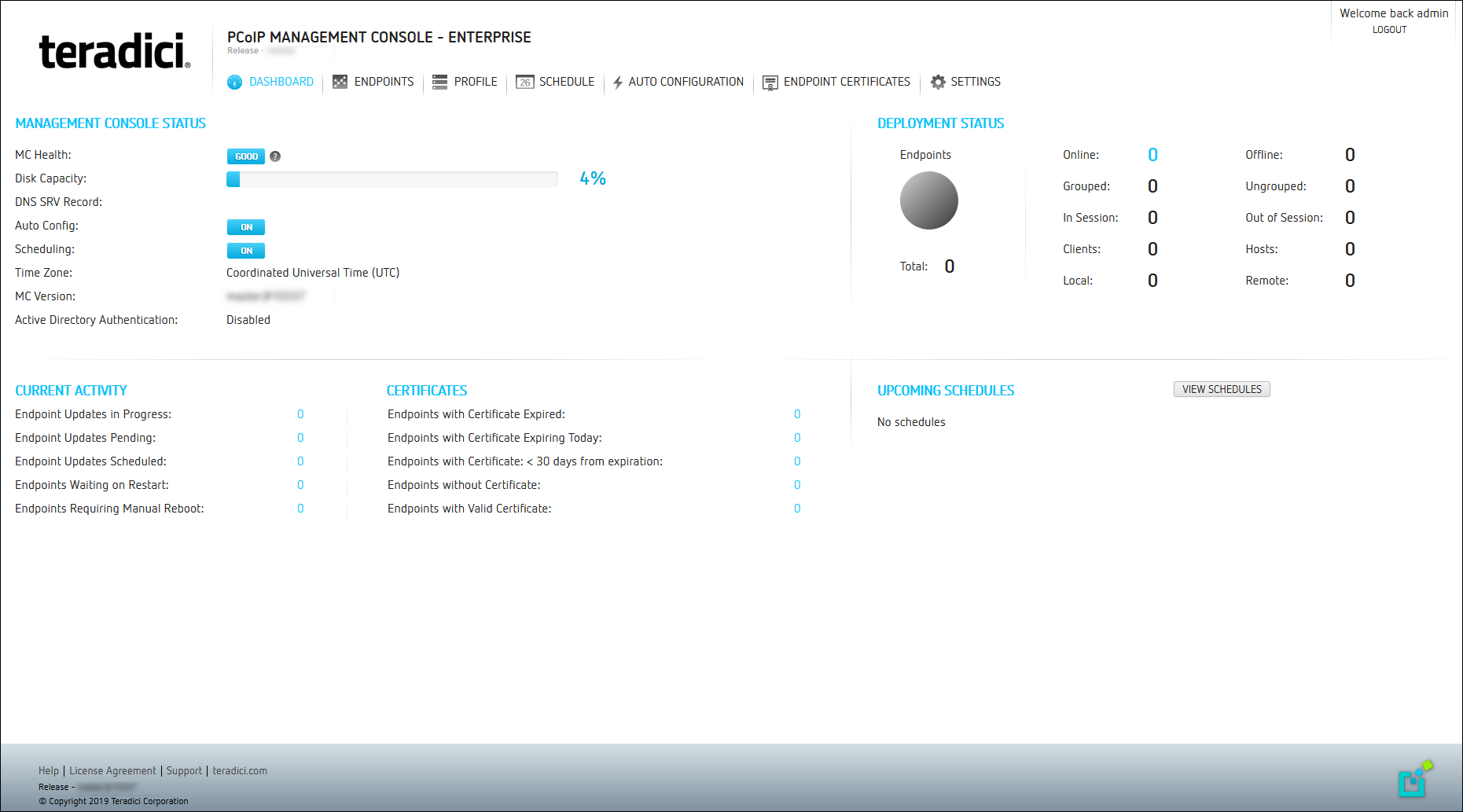Click the teal chat icon in footer
The width and height of the screenshot is (1463, 812).
coord(1415,778)
